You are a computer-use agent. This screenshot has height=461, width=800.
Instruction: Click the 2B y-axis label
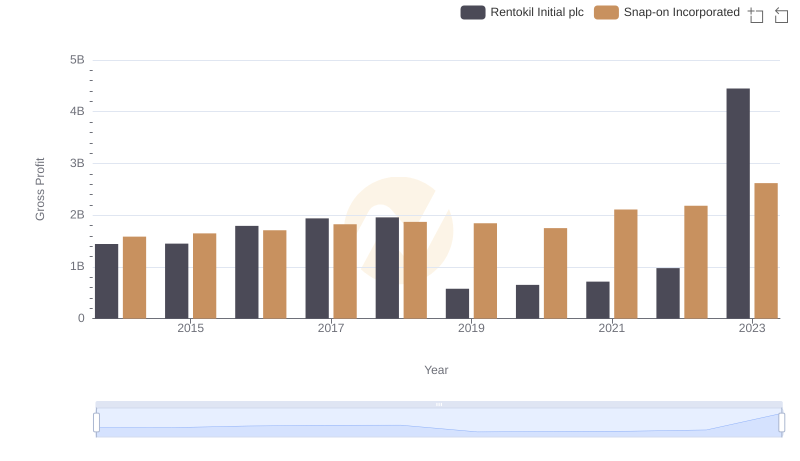(77, 215)
